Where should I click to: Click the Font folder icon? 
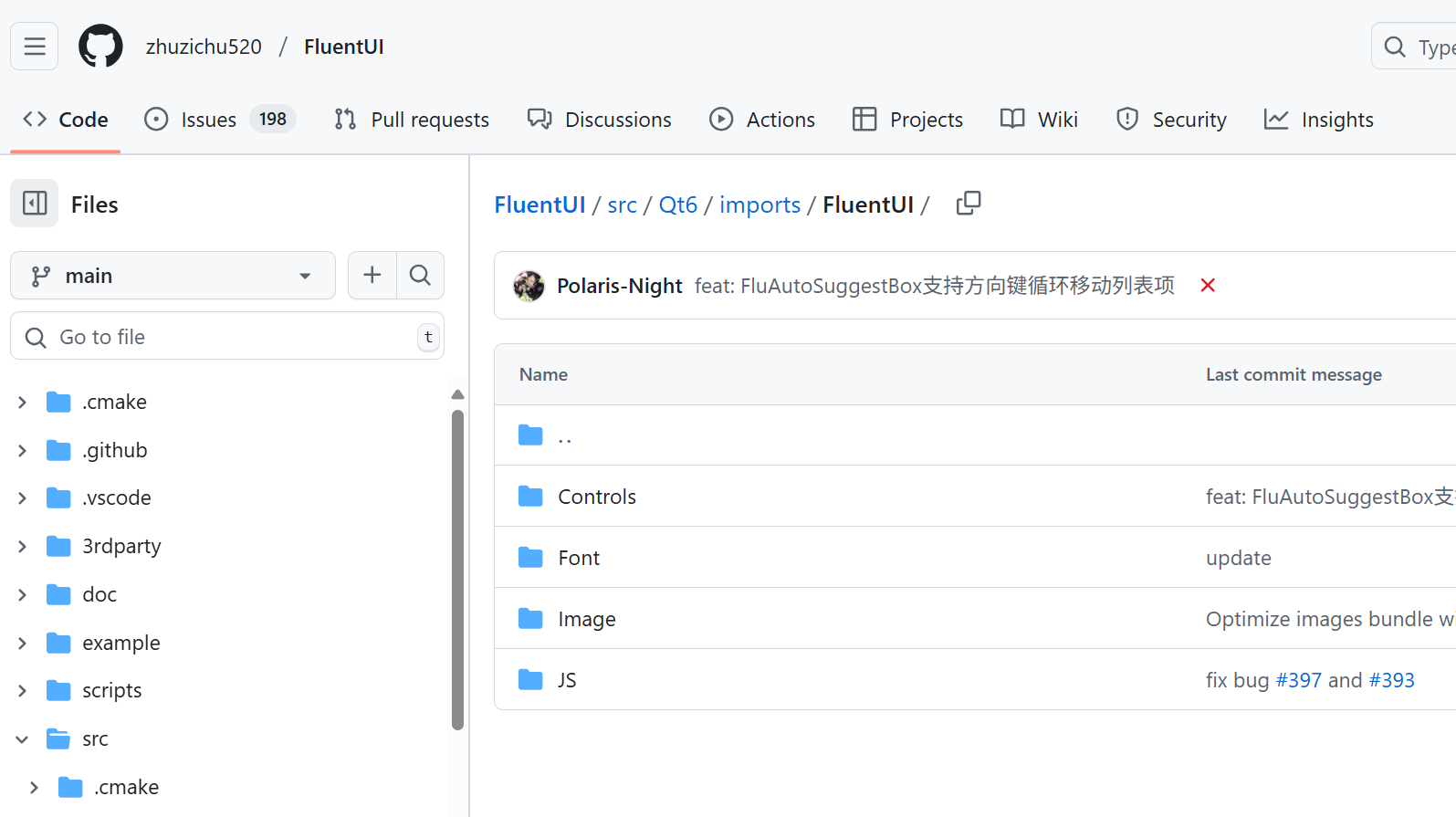(530, 558)
